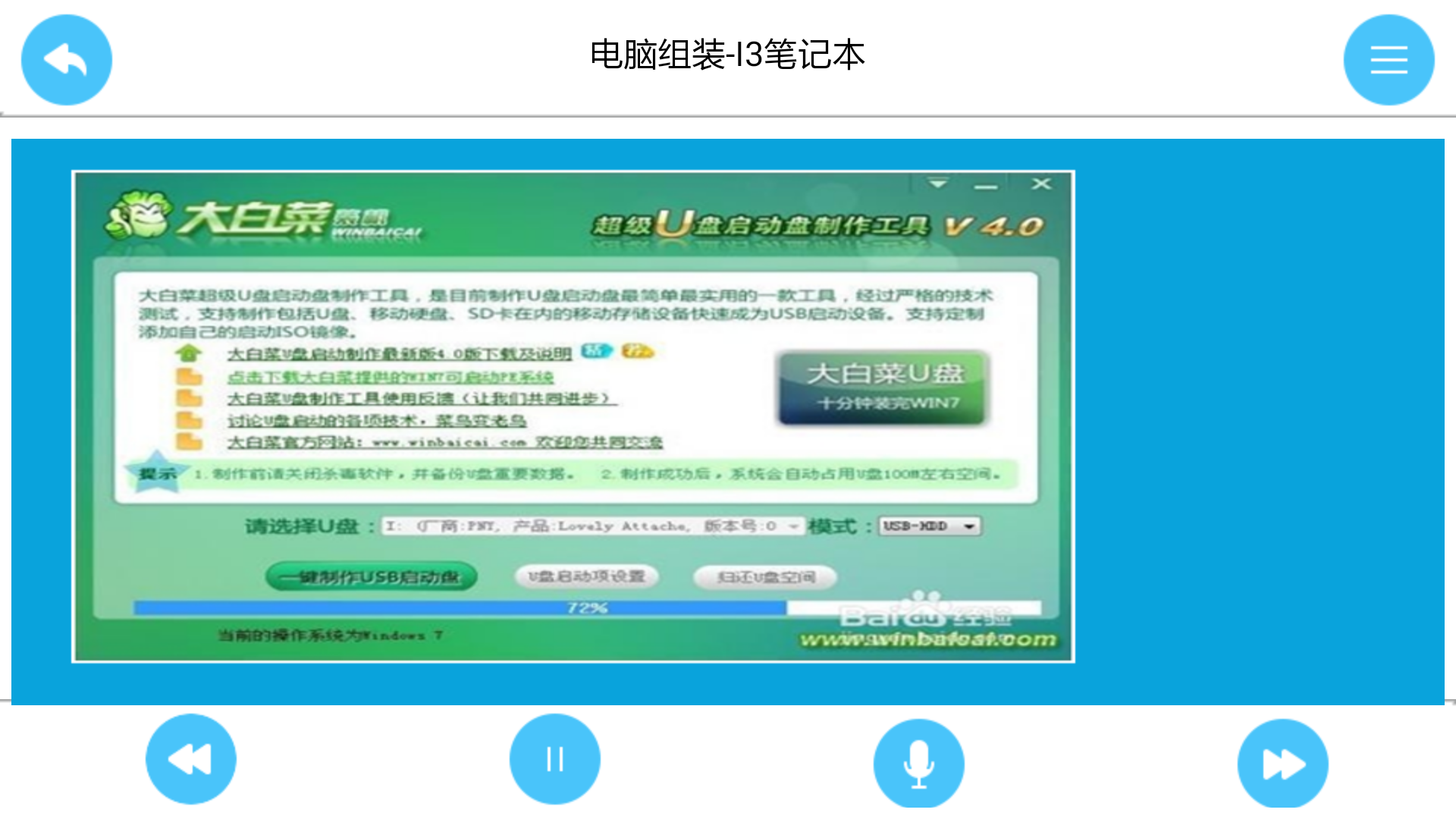This screenshot has height=819, width=1456.
Task: Click the slide screenshot thumbnail
Action: [x=573, y=416]
